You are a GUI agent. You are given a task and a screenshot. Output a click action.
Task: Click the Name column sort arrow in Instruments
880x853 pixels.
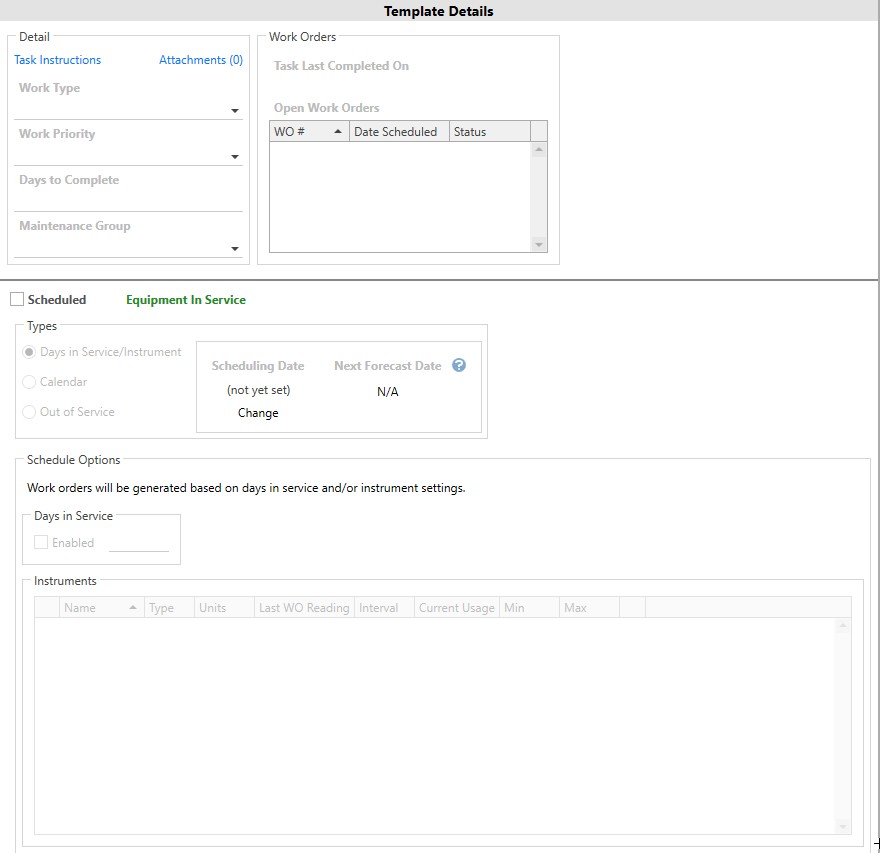[133, 607]
